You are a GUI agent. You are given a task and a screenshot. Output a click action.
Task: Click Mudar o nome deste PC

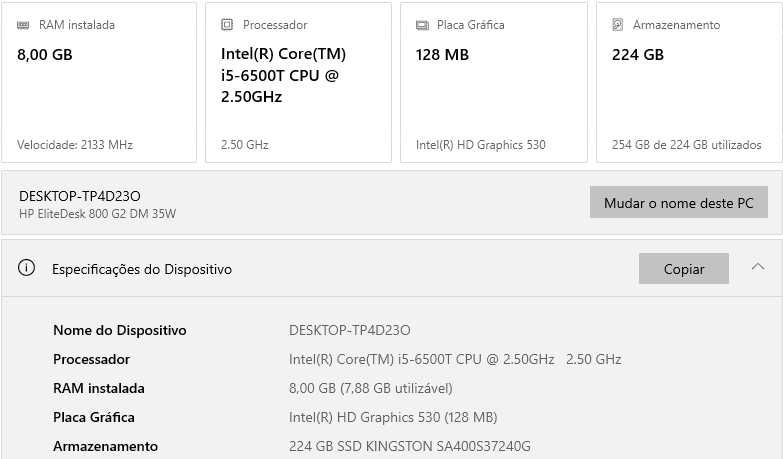678,203
